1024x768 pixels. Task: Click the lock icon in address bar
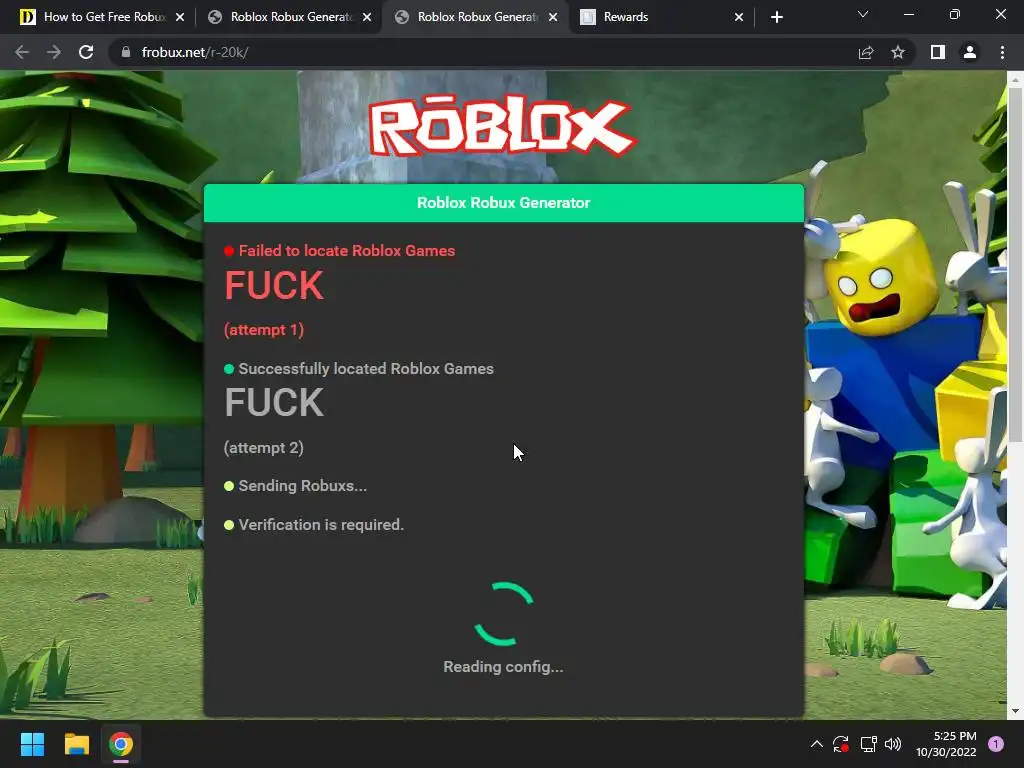[126, 52]
